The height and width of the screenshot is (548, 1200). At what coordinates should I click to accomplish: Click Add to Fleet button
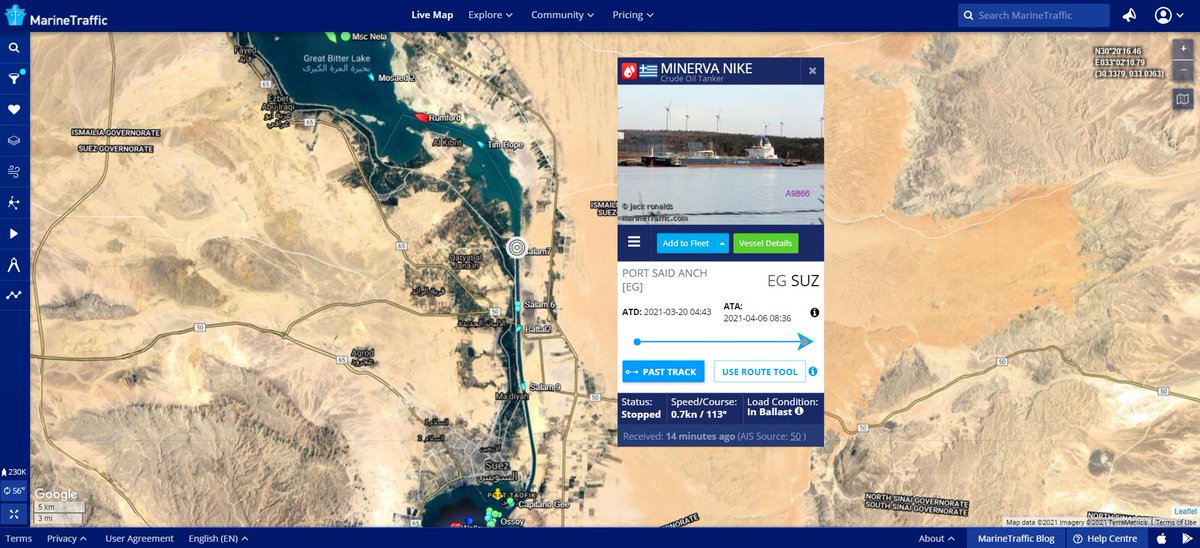pyautogui.click(x=686, y=243)
